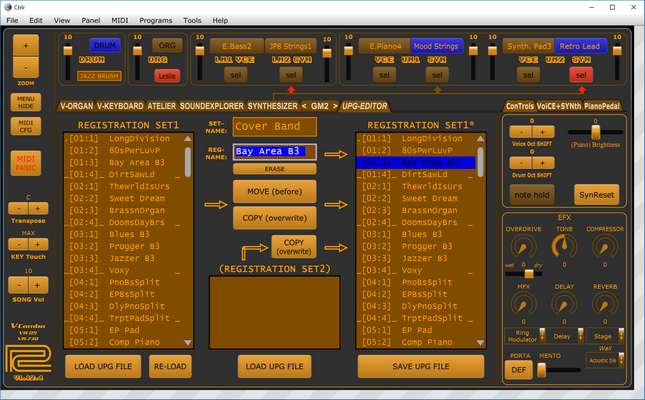Image resolution: width=645 pixels, height=400 pixels.
Task: Click the OVERDRIVE knob
Action: pyautogui.click(x=523, y=247)
